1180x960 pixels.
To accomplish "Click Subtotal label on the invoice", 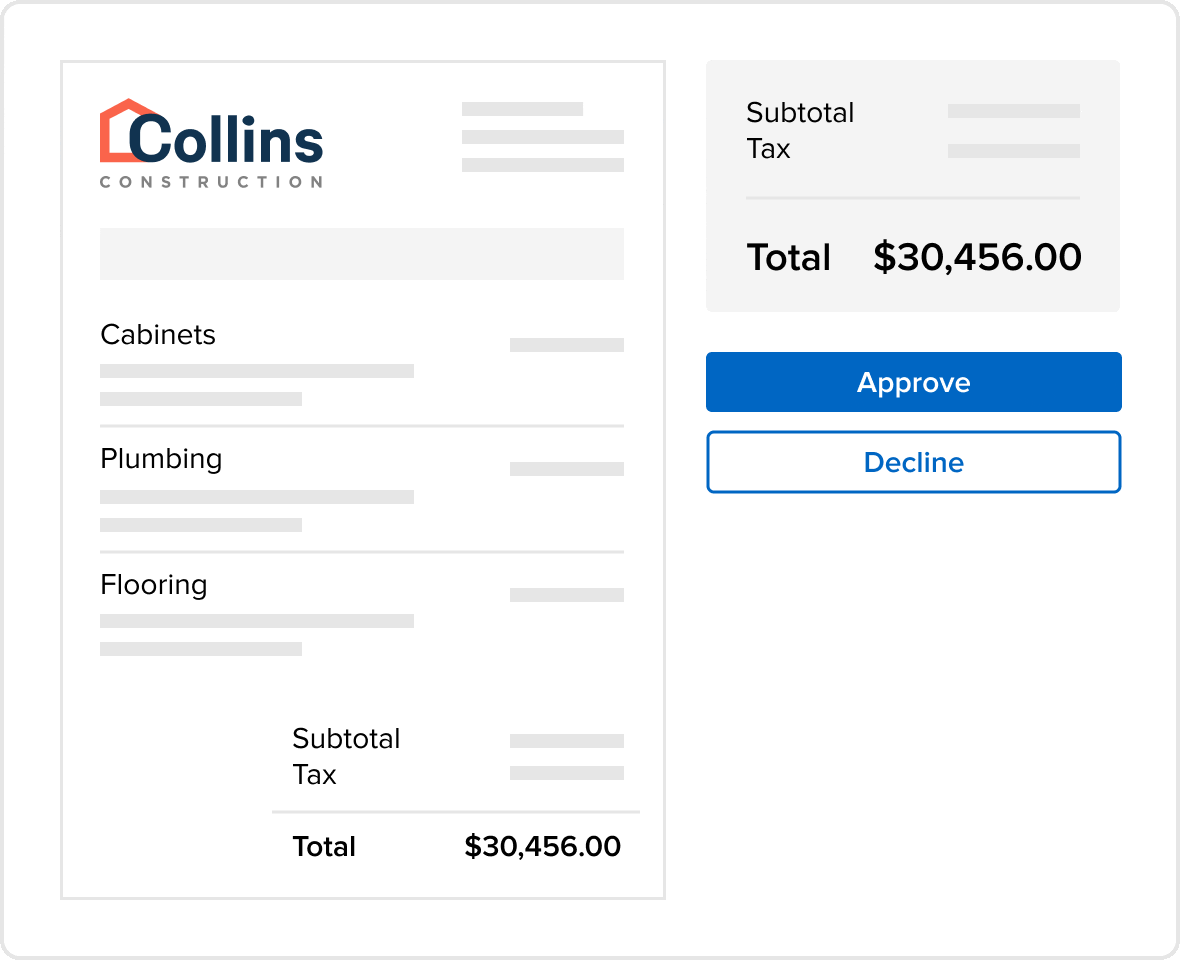I will point(346,739).
